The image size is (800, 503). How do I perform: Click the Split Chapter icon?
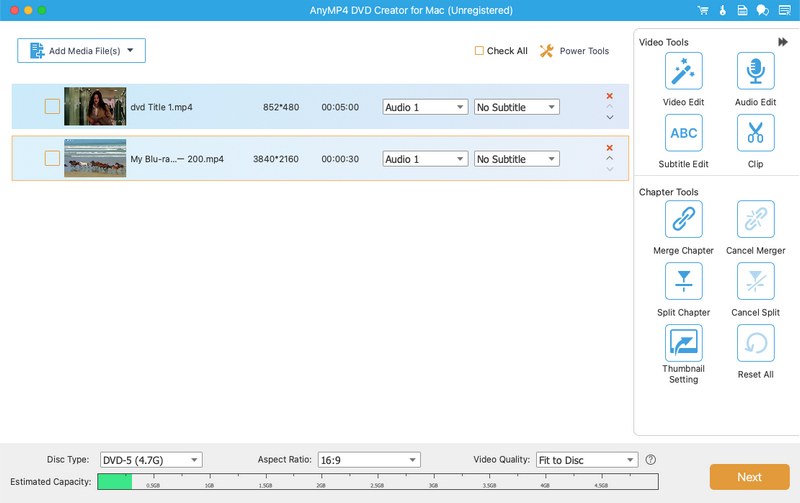click(x=683, y=281)
